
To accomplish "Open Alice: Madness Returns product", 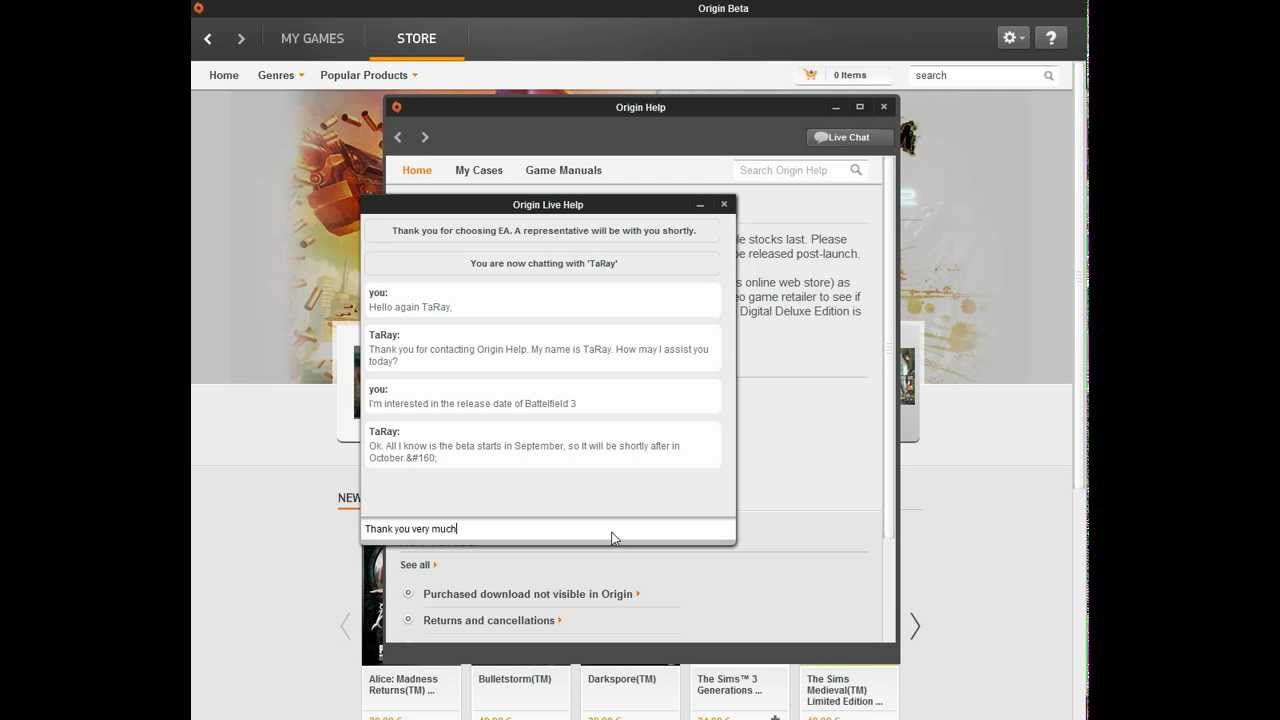I will click(x=403, y=684).
